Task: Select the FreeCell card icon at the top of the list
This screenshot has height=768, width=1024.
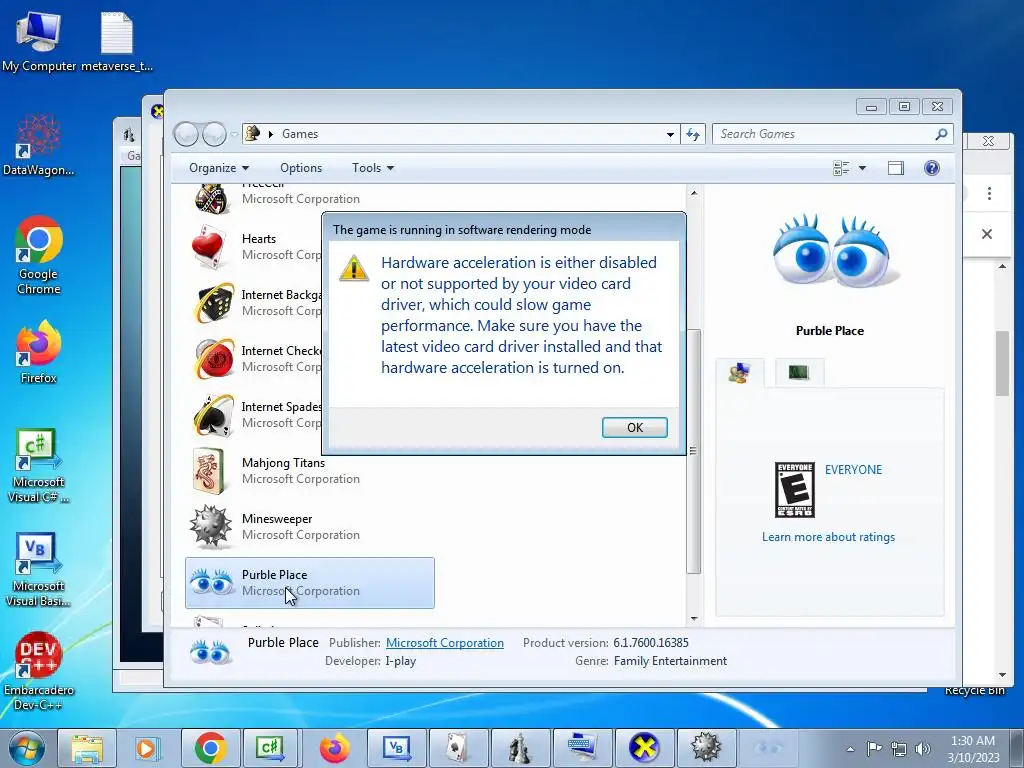Action: coord(213,199)
